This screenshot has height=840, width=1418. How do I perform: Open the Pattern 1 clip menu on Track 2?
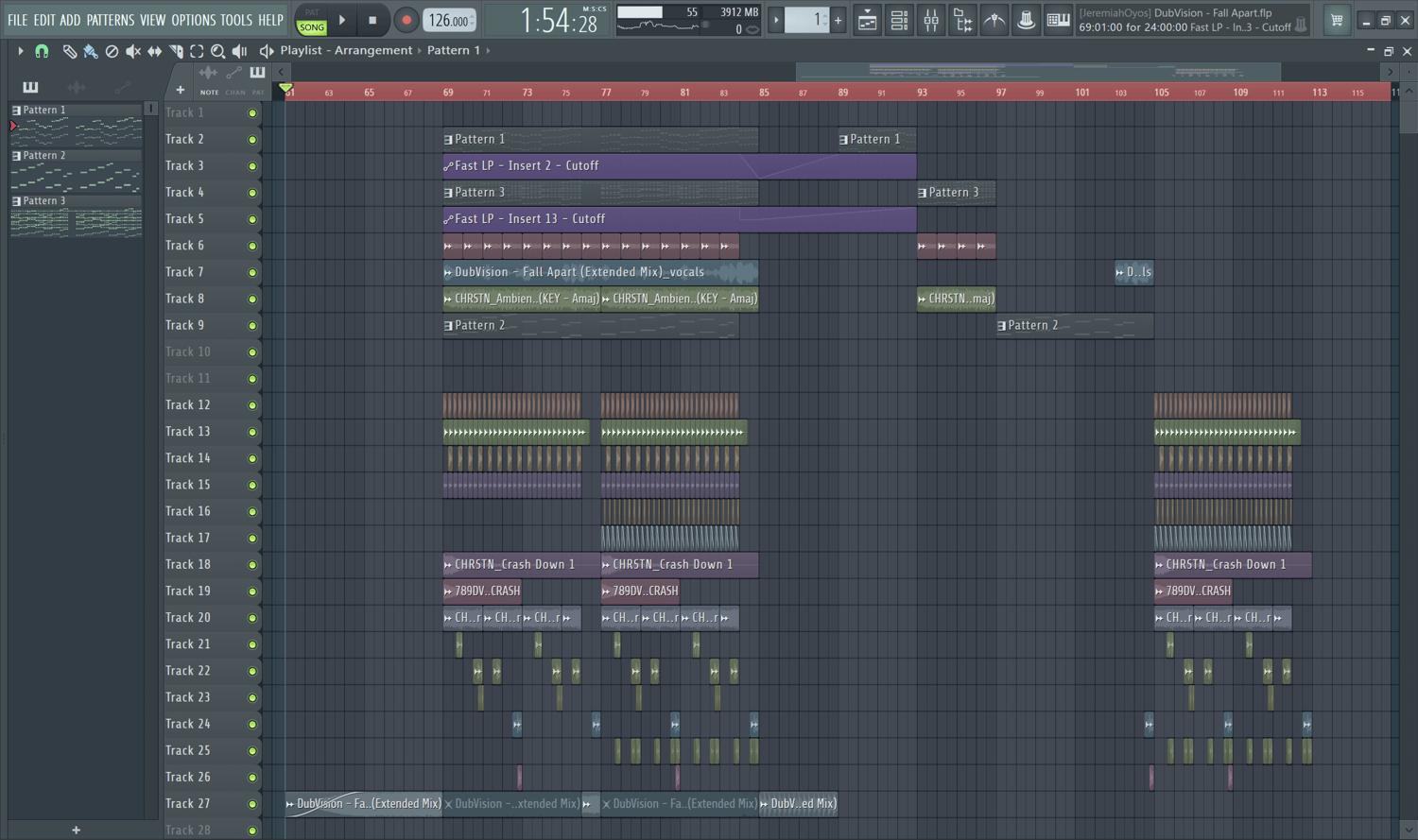[x=448, y=140]
